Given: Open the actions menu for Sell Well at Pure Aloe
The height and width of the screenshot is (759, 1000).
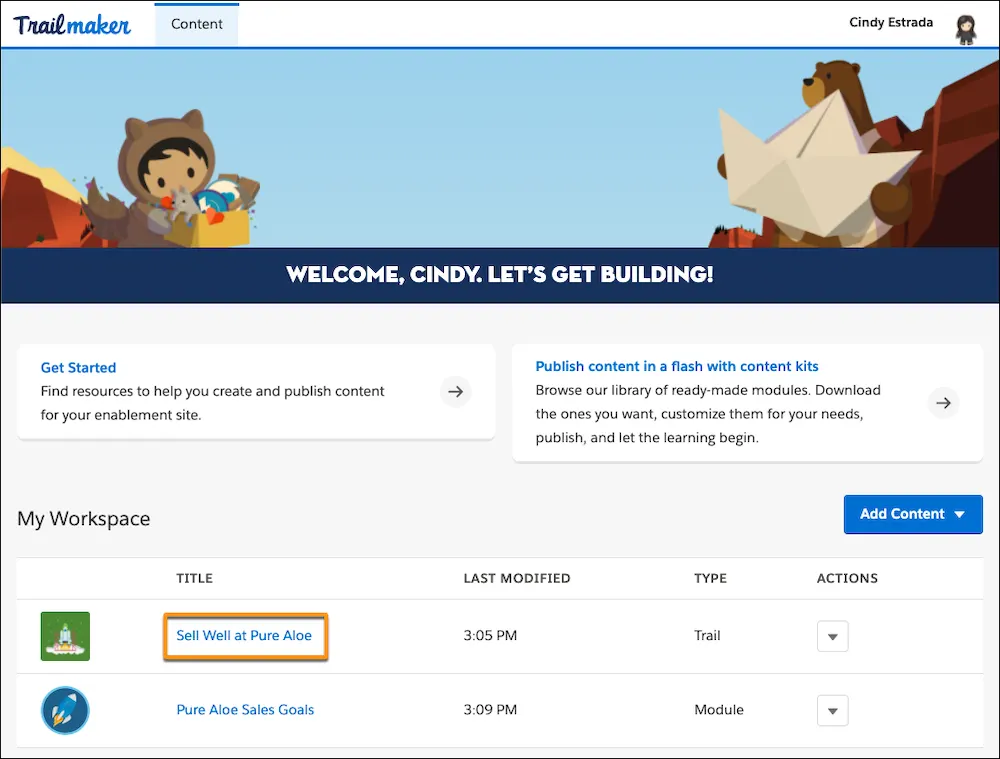Looking at the screenshot, I should click(x=832, y=635).
